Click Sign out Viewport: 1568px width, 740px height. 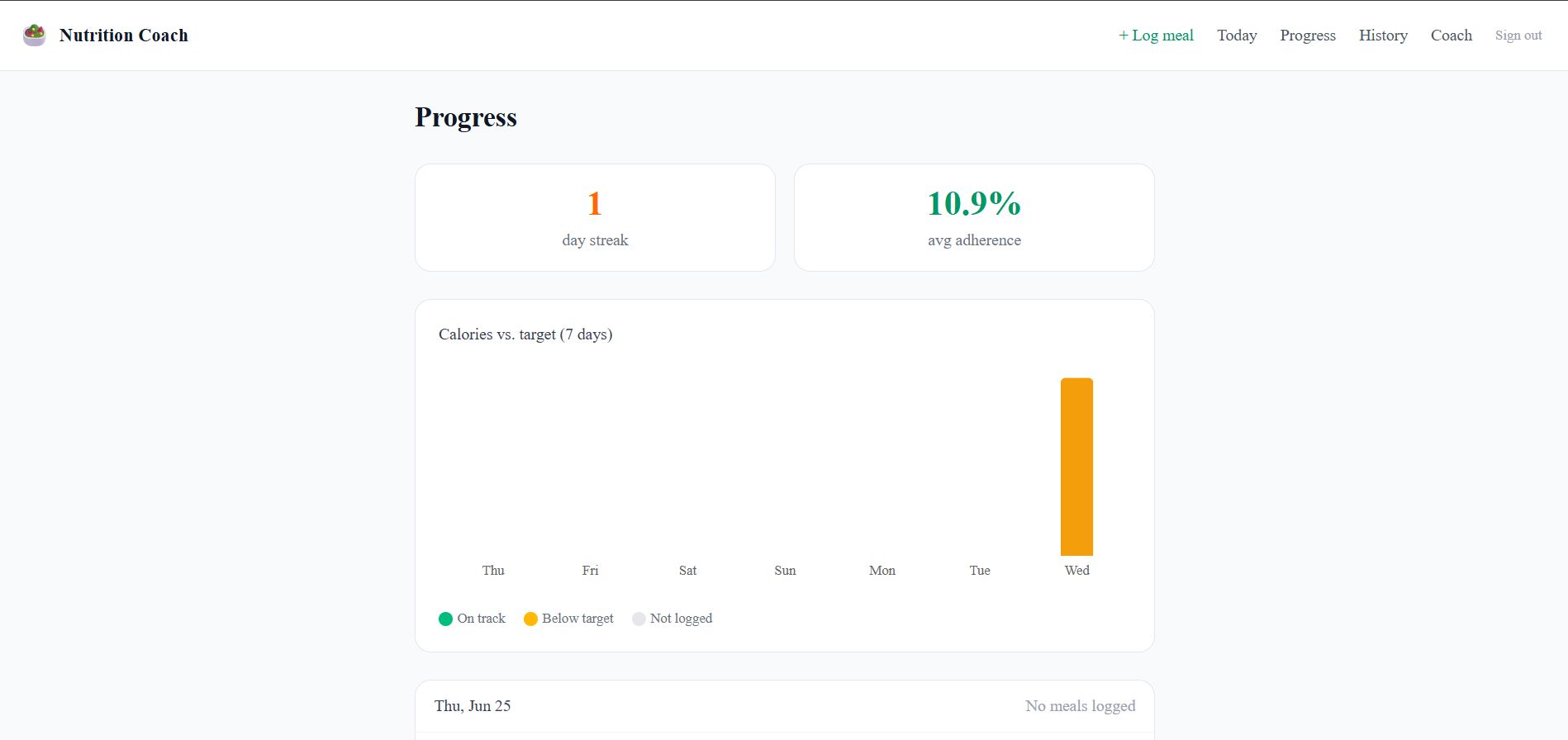1518,36
